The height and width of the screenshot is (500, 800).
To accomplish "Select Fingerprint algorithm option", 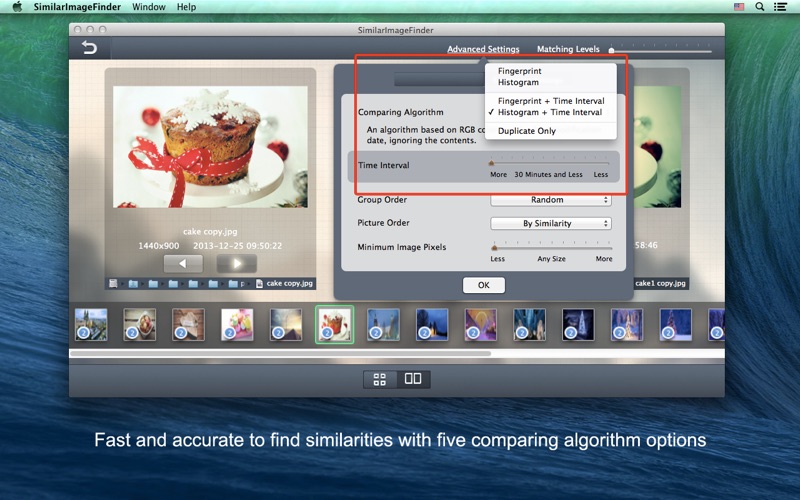I will click(x=520, y=72).
